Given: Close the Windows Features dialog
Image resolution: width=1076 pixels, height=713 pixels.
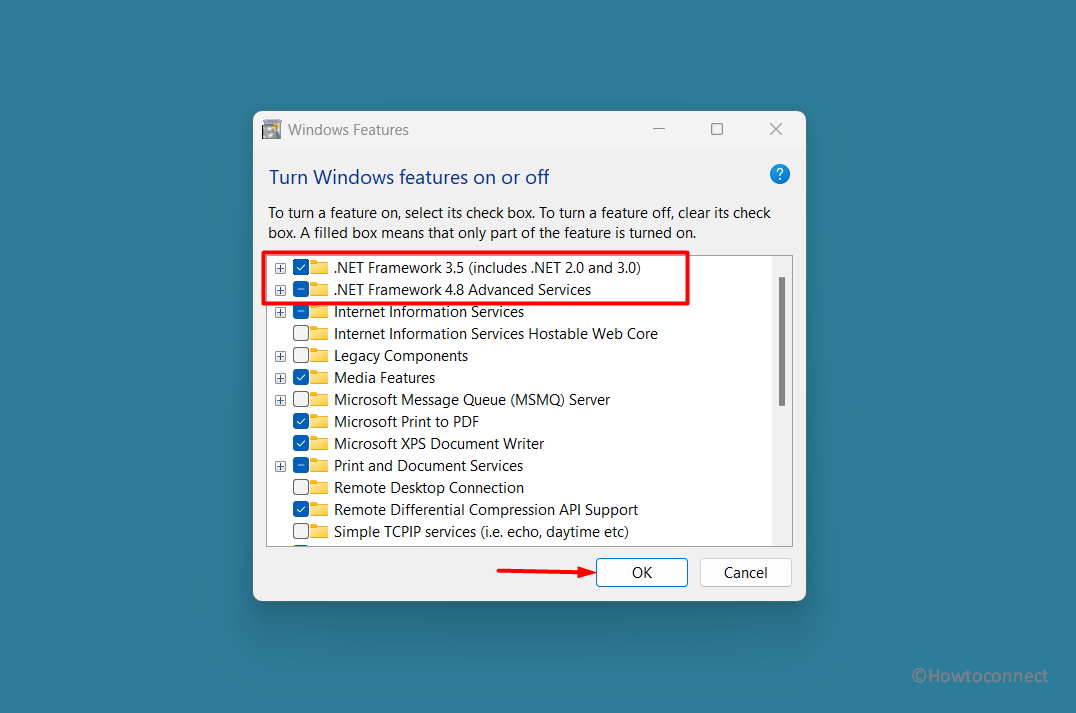Looking at the screenshot, I should tap(776, 129).
